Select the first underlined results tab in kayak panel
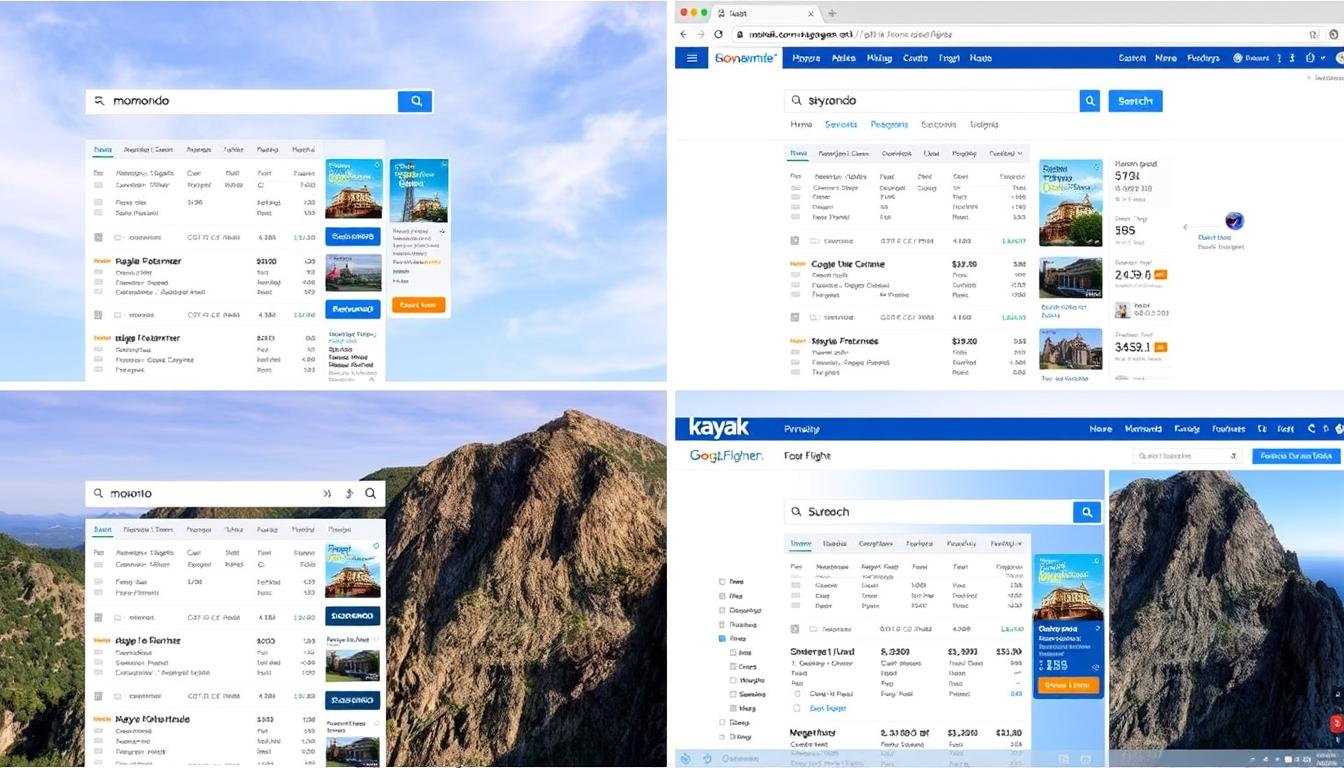 coord(801,544)
